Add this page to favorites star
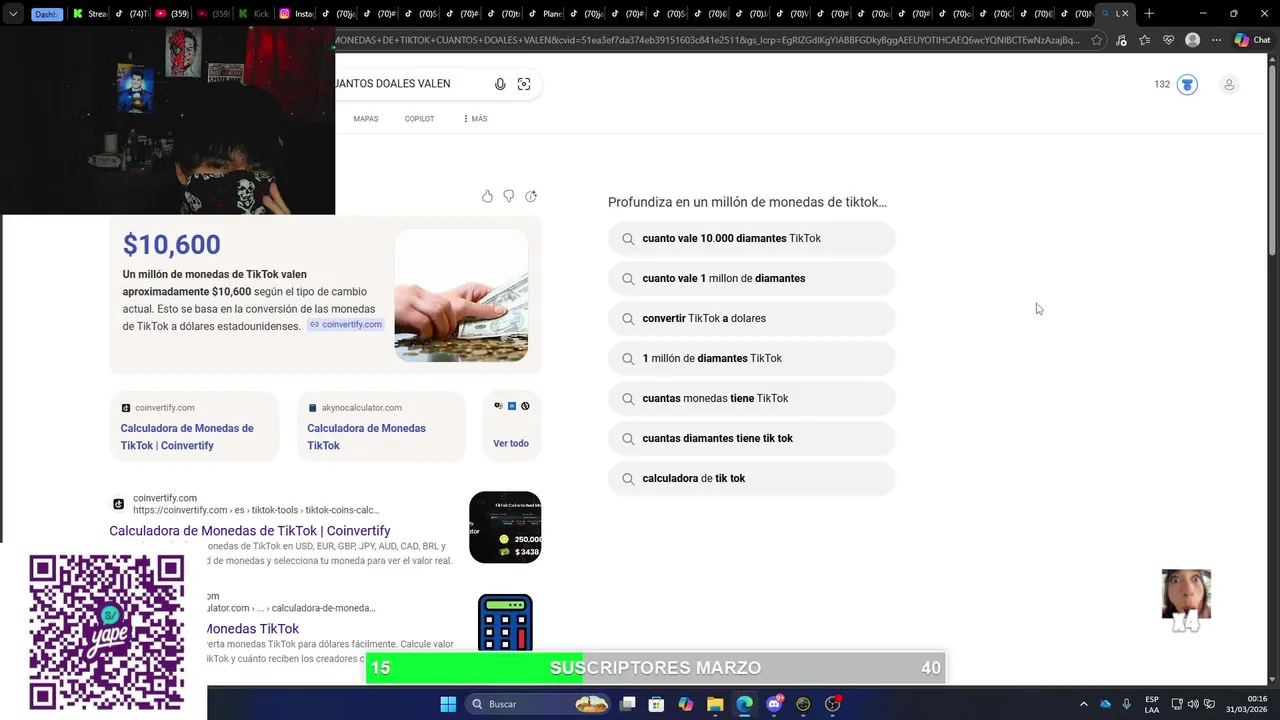Image resolution: width=1280 pixels, height=720 pixels. [x=1097, y=40]
